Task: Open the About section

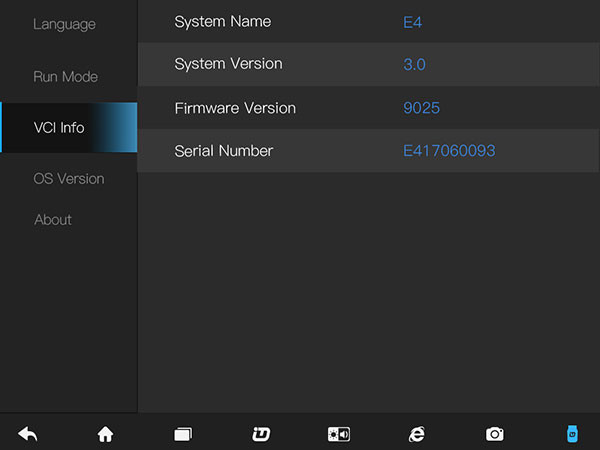Action: [x=53, y=220]
